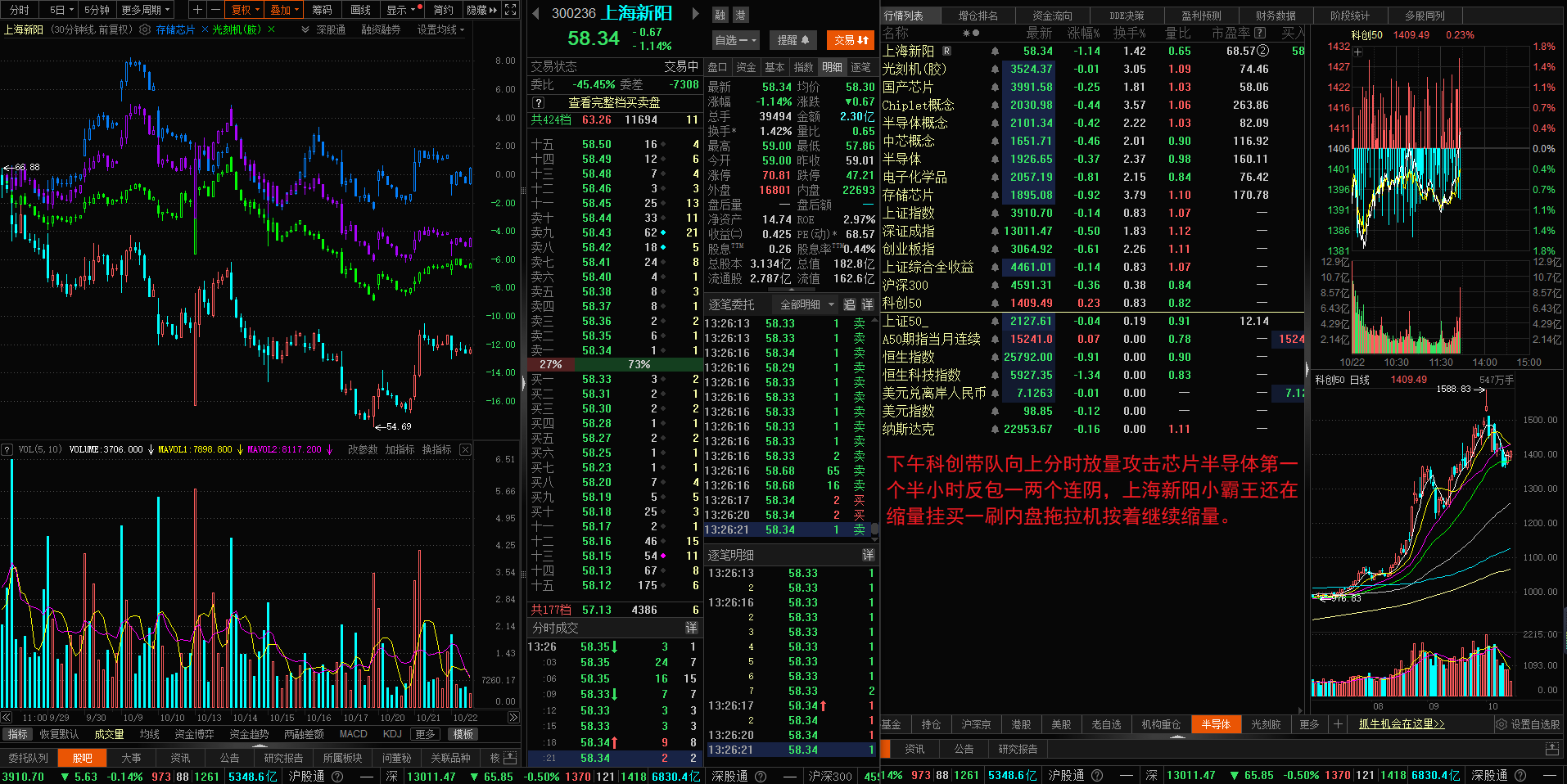Open the 5日 period dropdown
1567x784 pixels.
click(61, 10)
